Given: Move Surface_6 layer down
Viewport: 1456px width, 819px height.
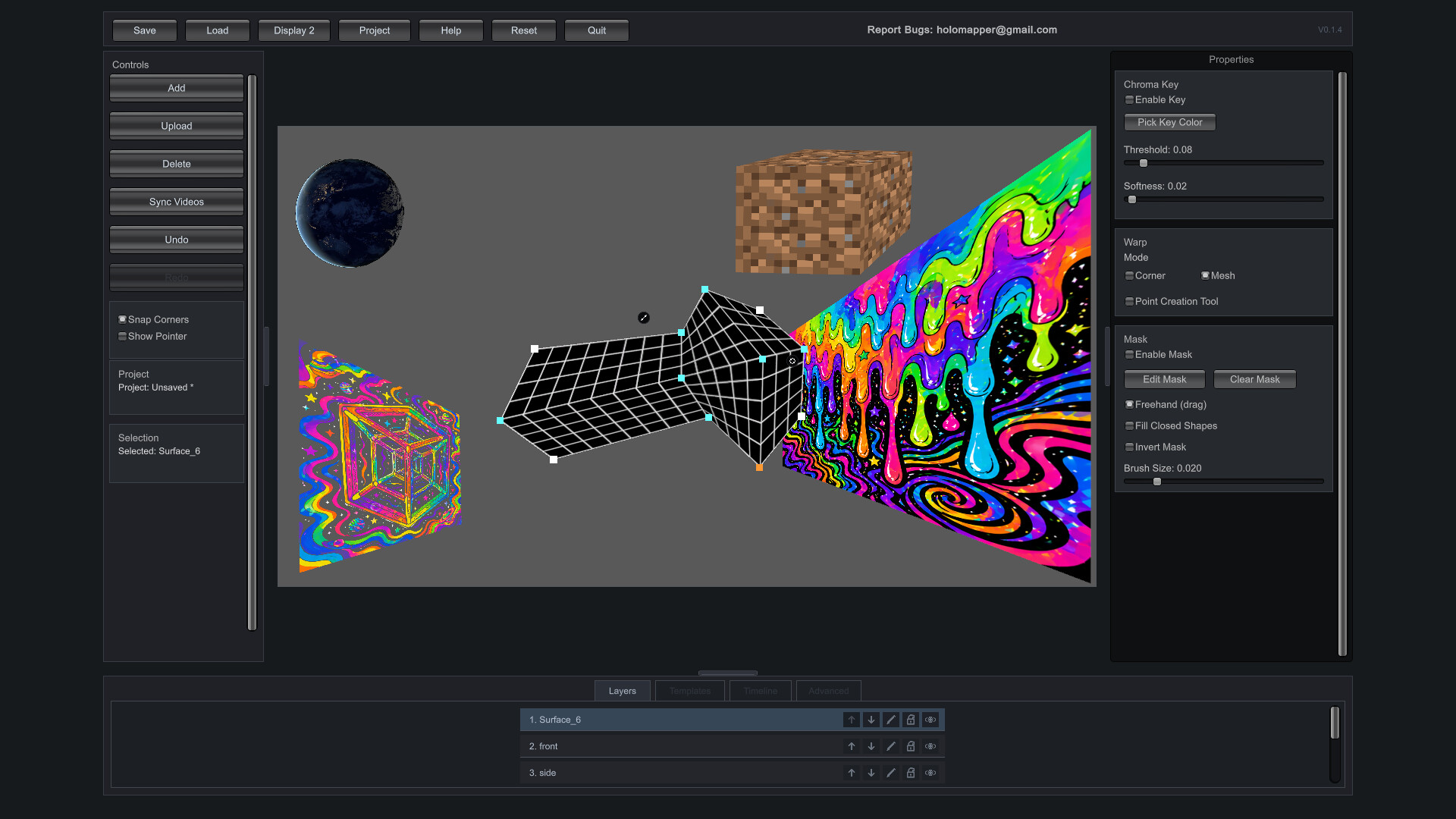Looking at the screenshot, I should (871, 720).
